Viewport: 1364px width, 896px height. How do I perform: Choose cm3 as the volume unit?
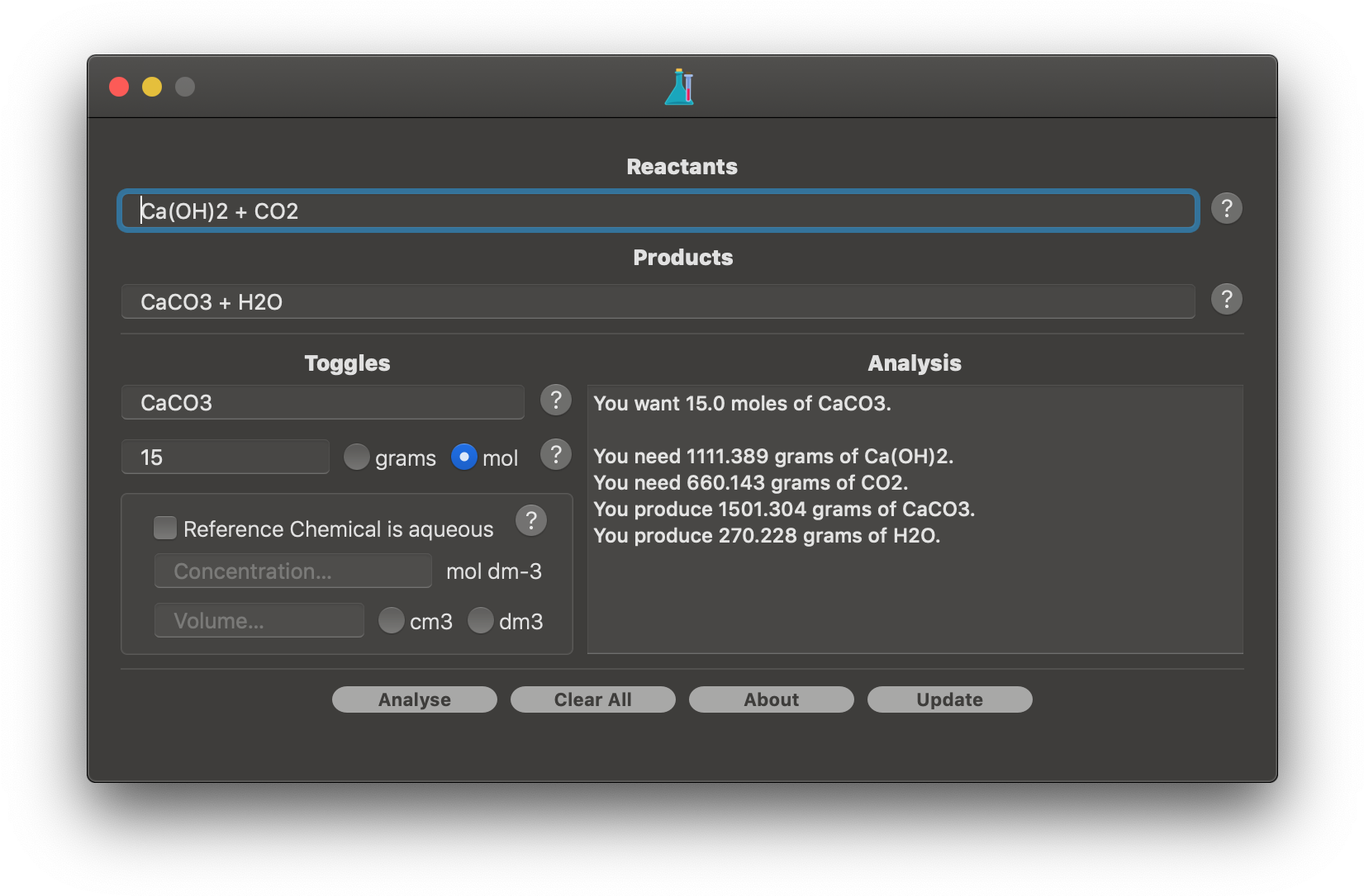click(x=392, y=621)
